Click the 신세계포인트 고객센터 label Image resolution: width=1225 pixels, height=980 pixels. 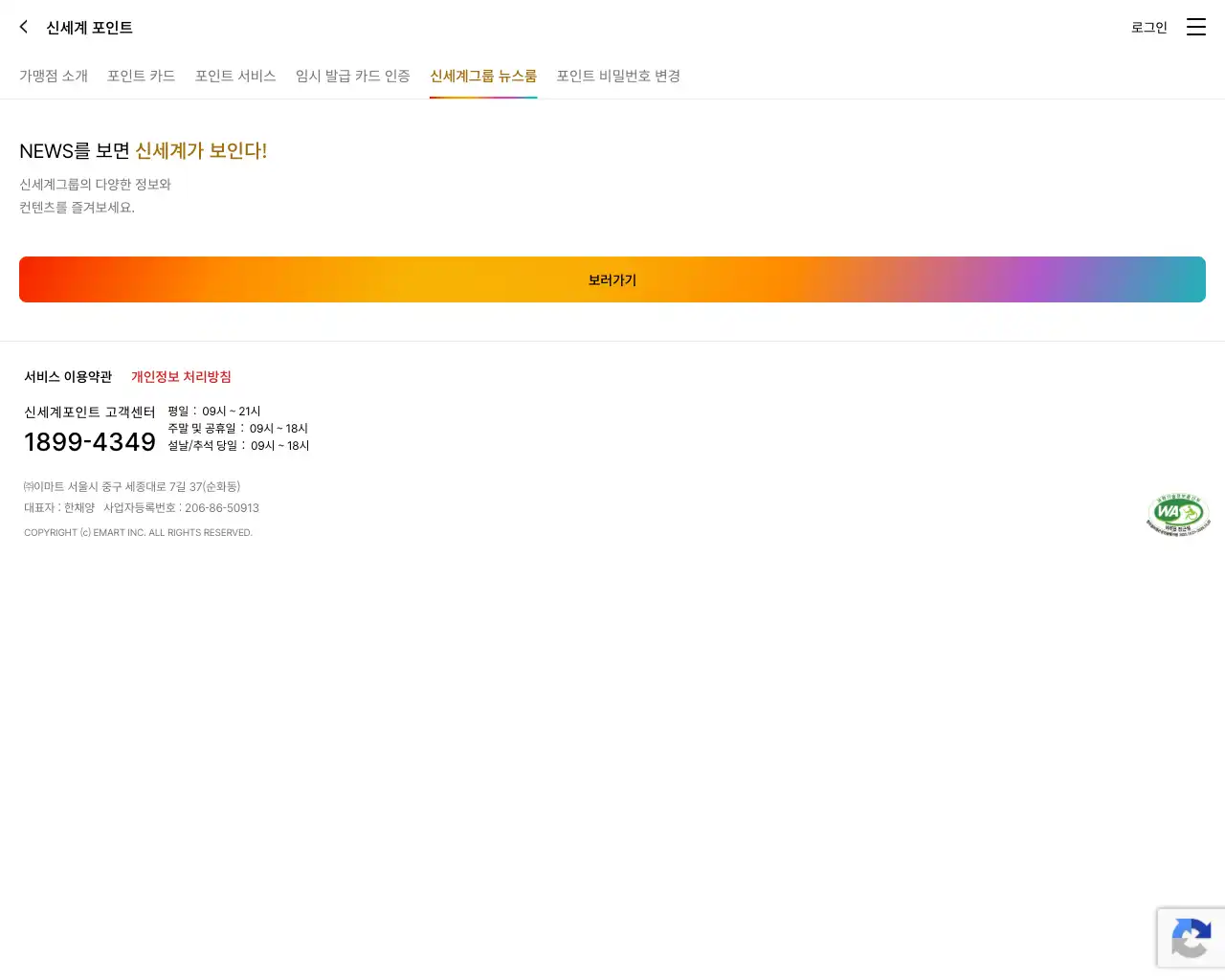pyautogui.click(x=90, y=412)
